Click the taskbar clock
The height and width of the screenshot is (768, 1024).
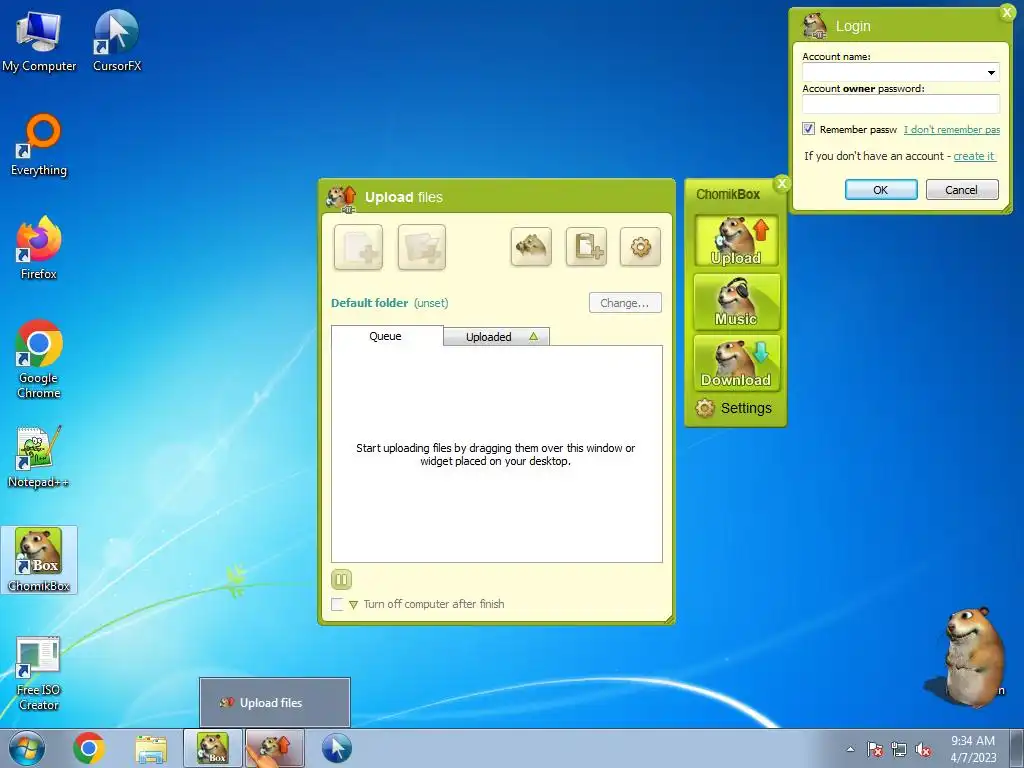(x=973, y=749)
